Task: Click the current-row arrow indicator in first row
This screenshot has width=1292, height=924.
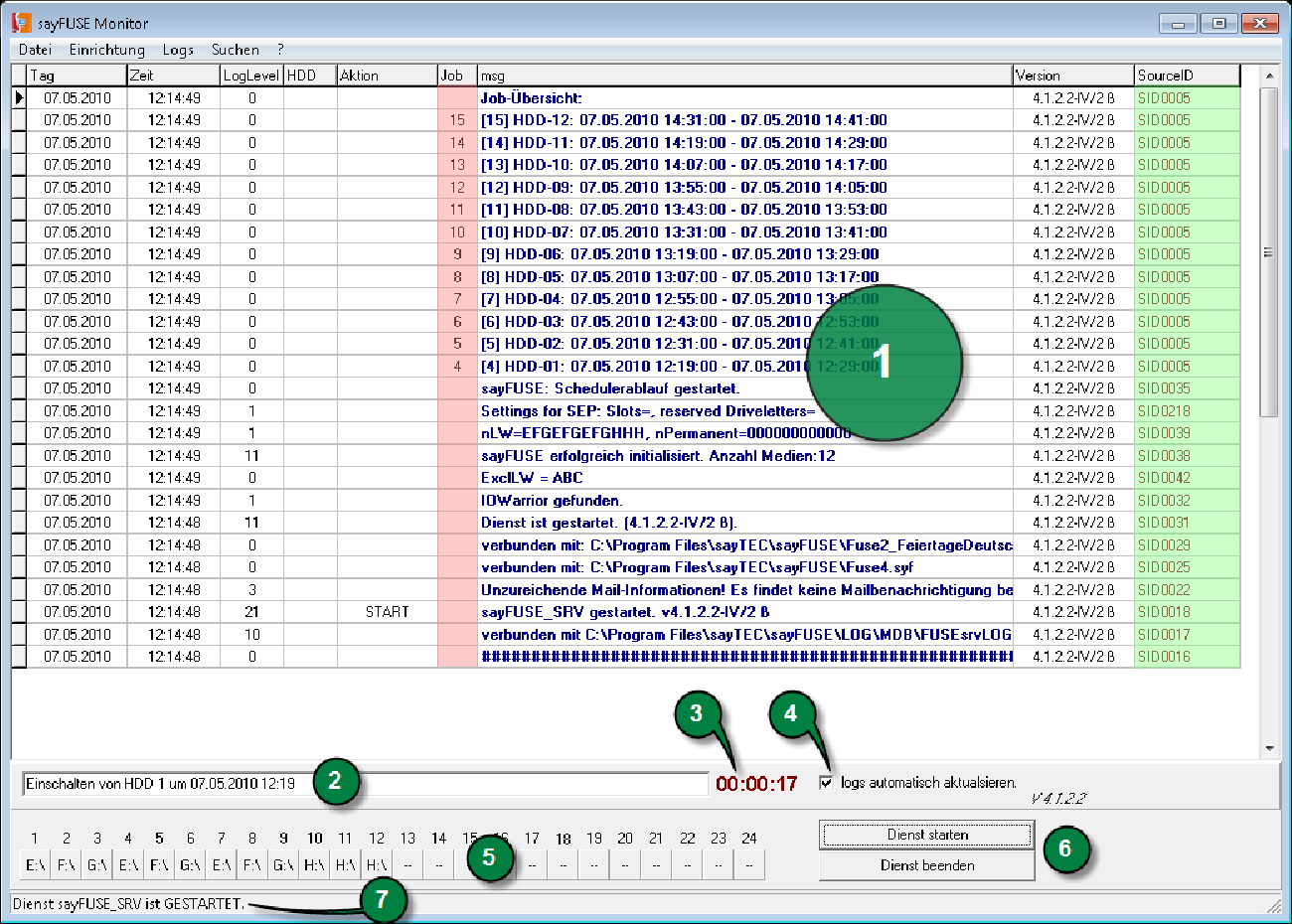Action: (19, 97)
